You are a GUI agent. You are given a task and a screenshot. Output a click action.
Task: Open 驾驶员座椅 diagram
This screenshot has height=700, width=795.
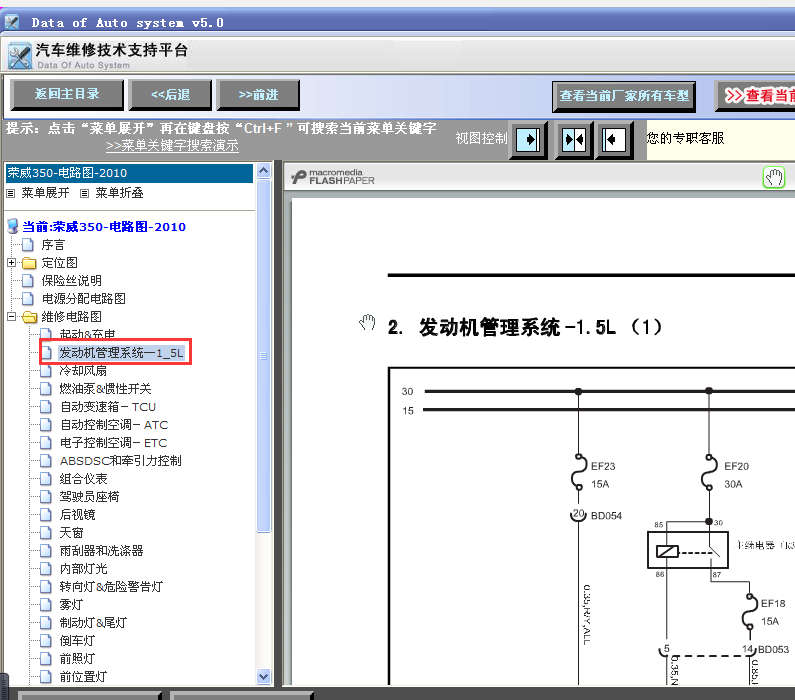[89, 497]
